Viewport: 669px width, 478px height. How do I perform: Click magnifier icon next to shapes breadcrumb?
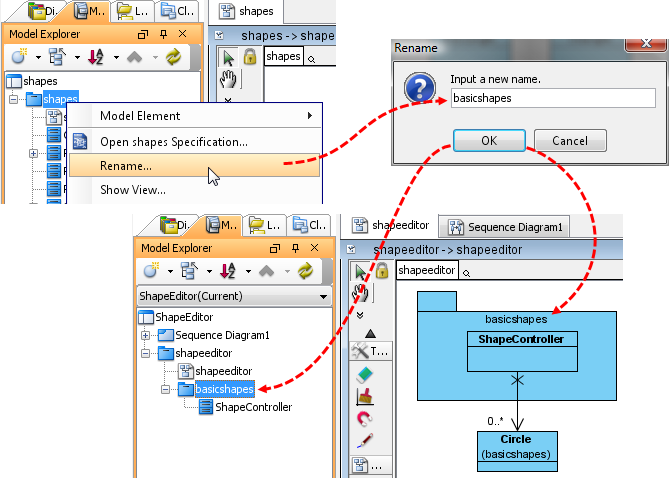(x=311, y=59)
